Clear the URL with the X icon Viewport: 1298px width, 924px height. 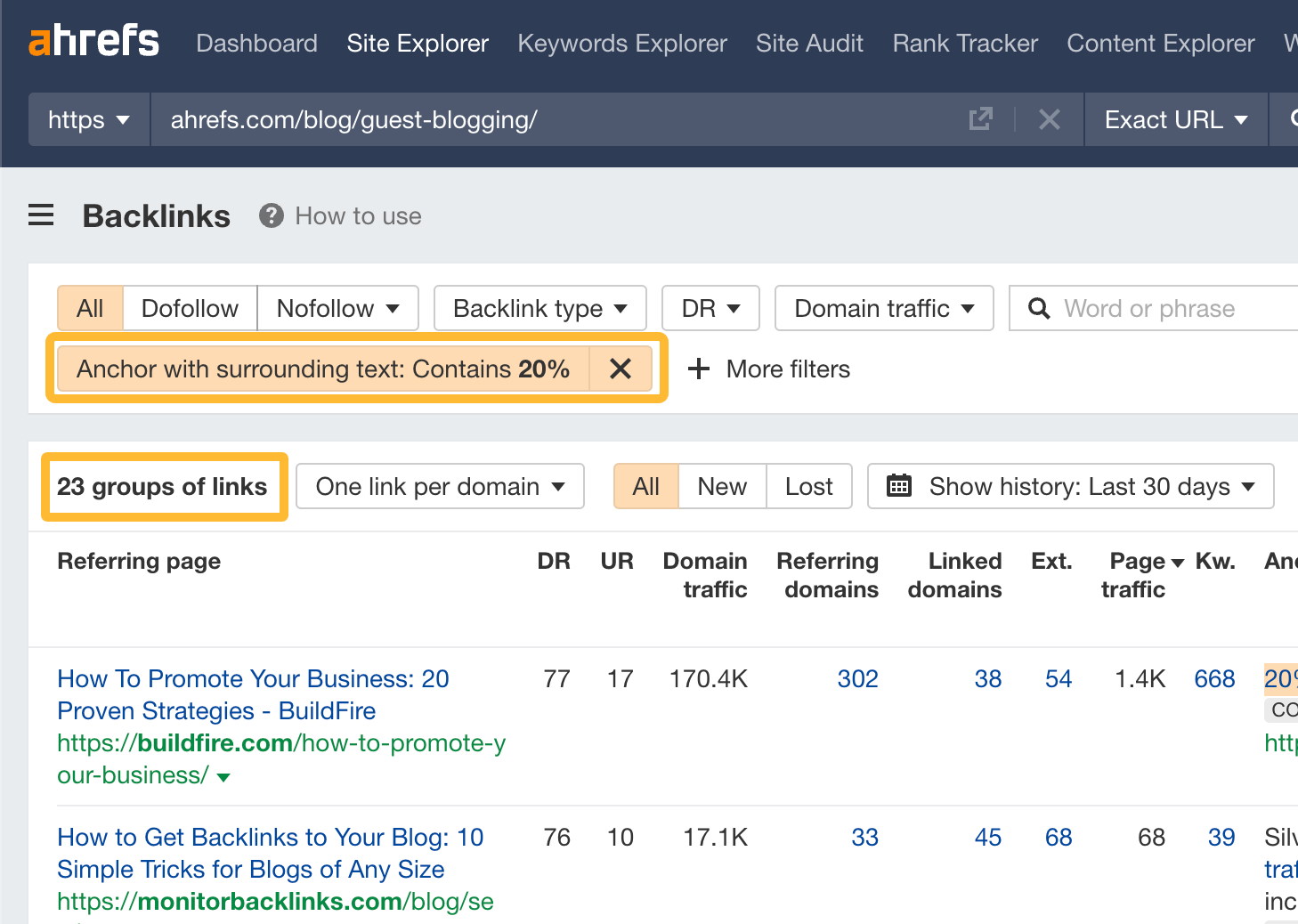(x=1049, y=118)
